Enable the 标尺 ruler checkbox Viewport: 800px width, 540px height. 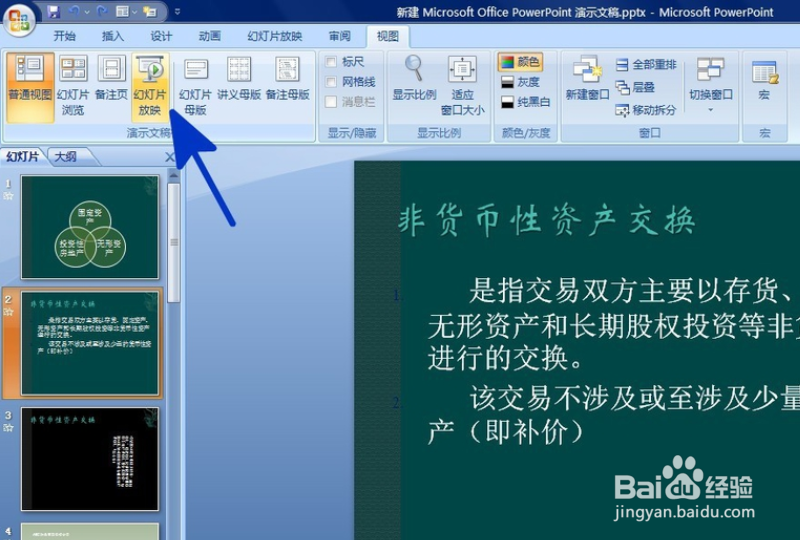pos(331,62)
